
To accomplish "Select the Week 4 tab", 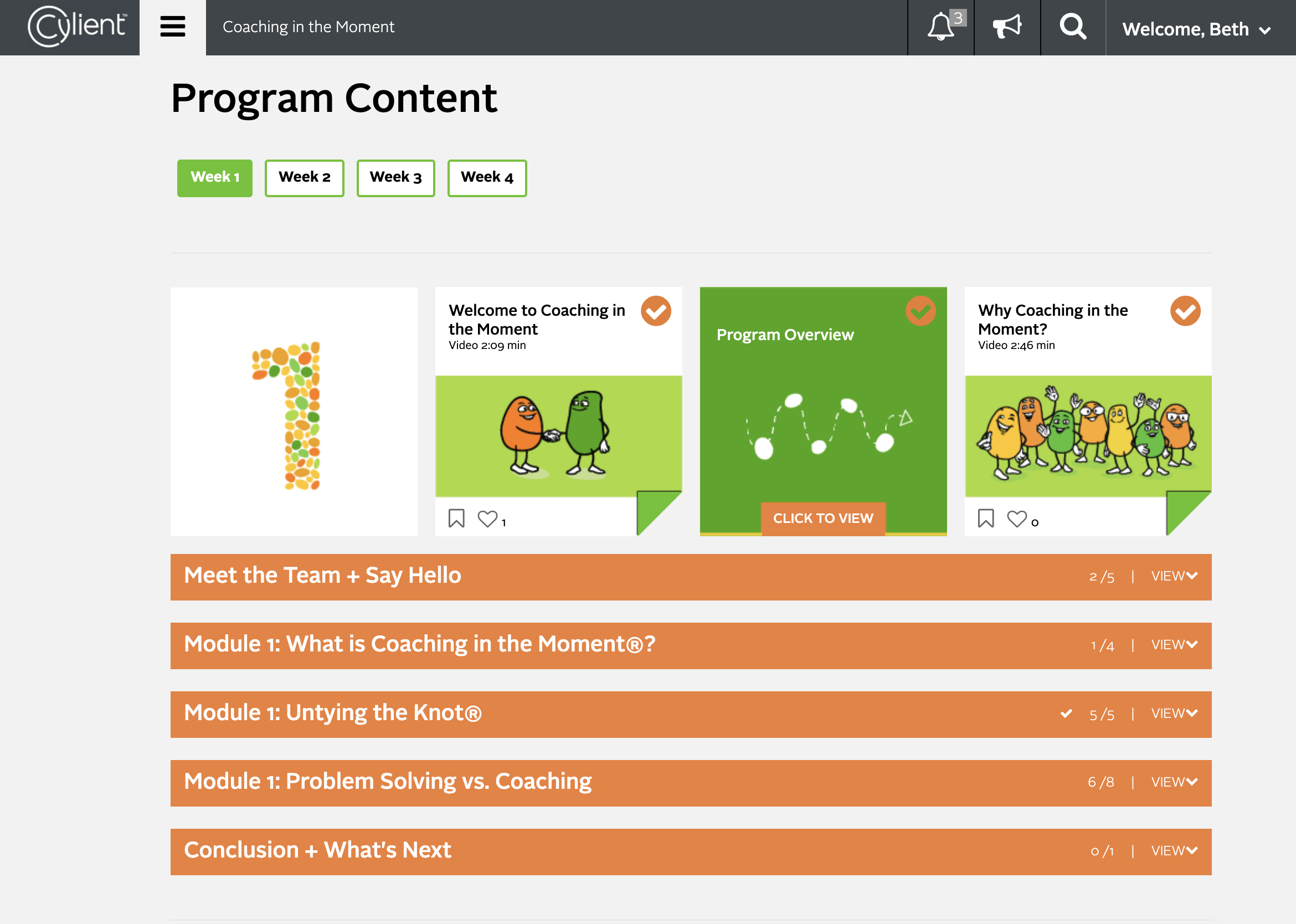I will [486, 177].
